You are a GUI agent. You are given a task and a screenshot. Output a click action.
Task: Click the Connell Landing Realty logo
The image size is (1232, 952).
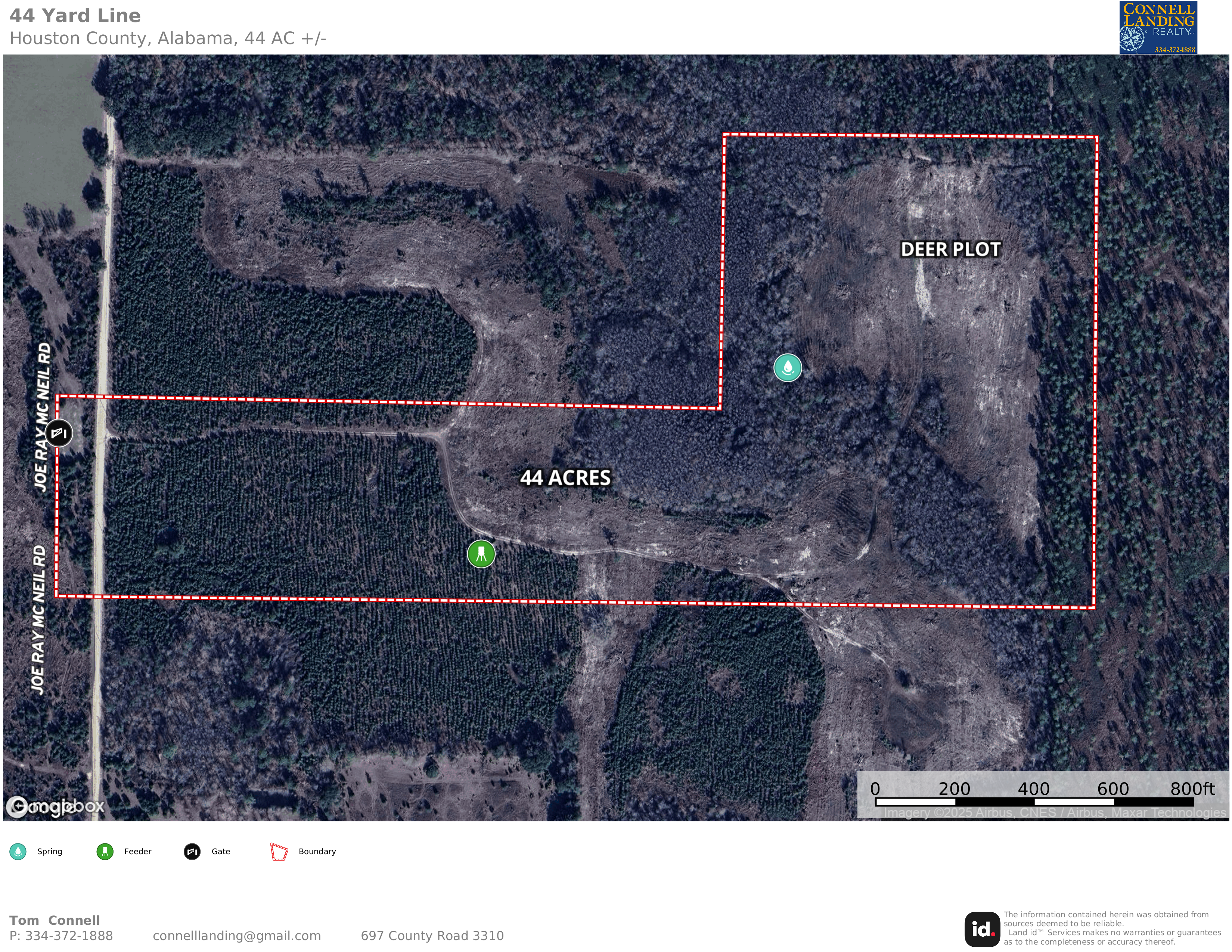(1158, 27)
